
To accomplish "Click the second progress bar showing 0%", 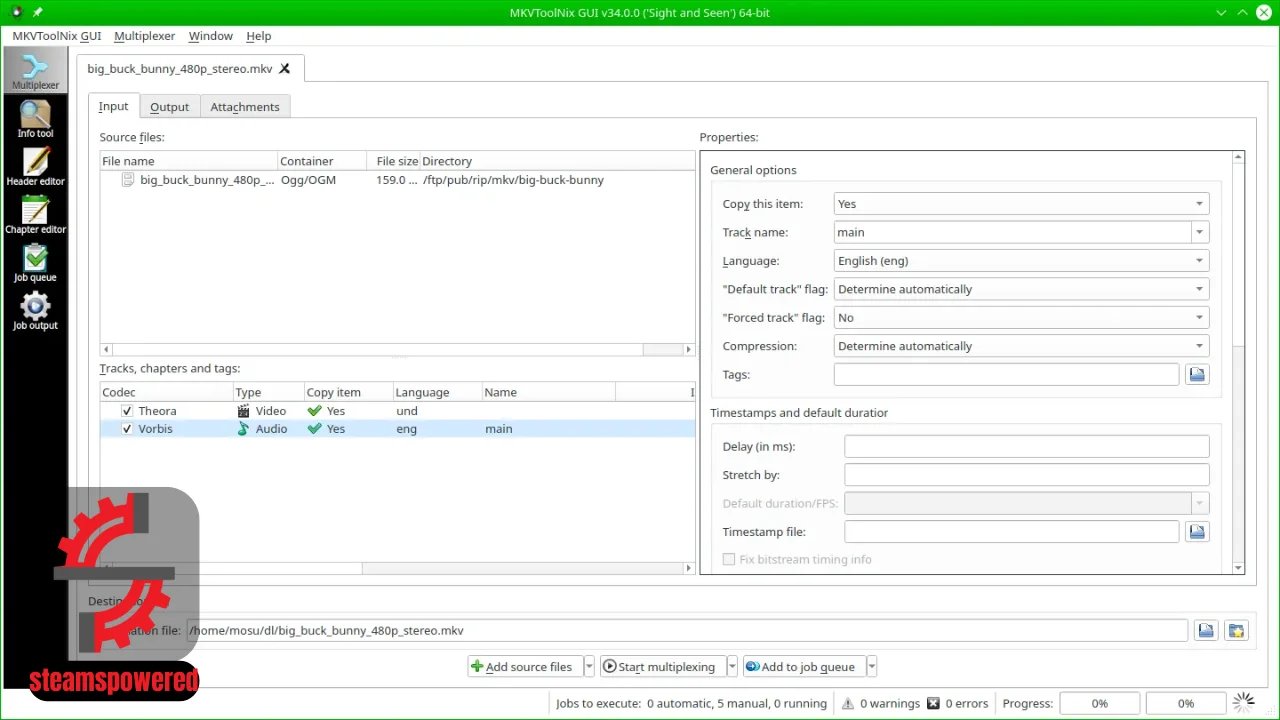I will coord(1185,703).
